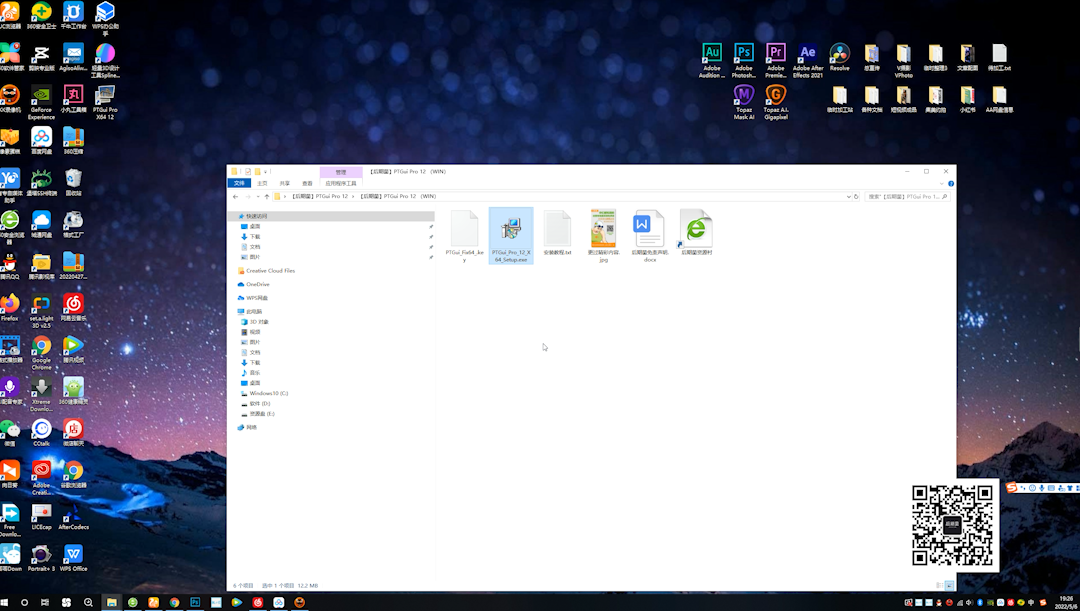Switch to the 查看 ribbon tab
Screen dimensions: 1080x611
pos(307,183)
